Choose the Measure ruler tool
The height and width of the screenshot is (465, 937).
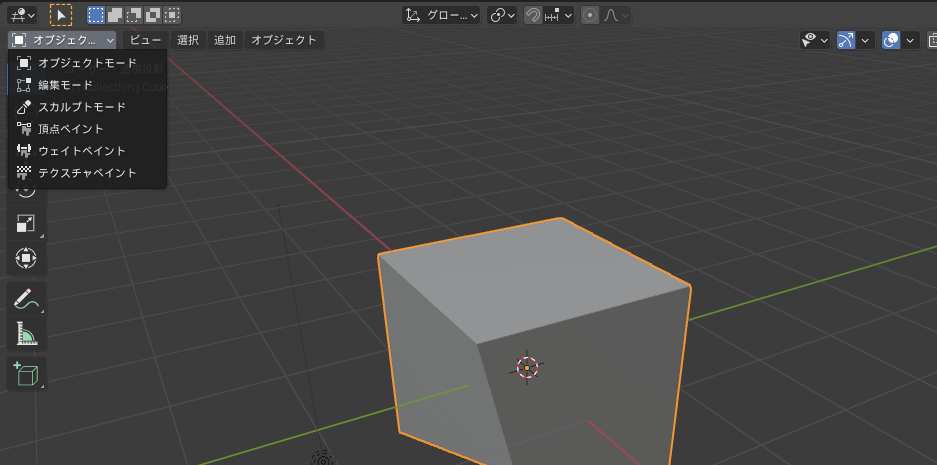point(26,333)
